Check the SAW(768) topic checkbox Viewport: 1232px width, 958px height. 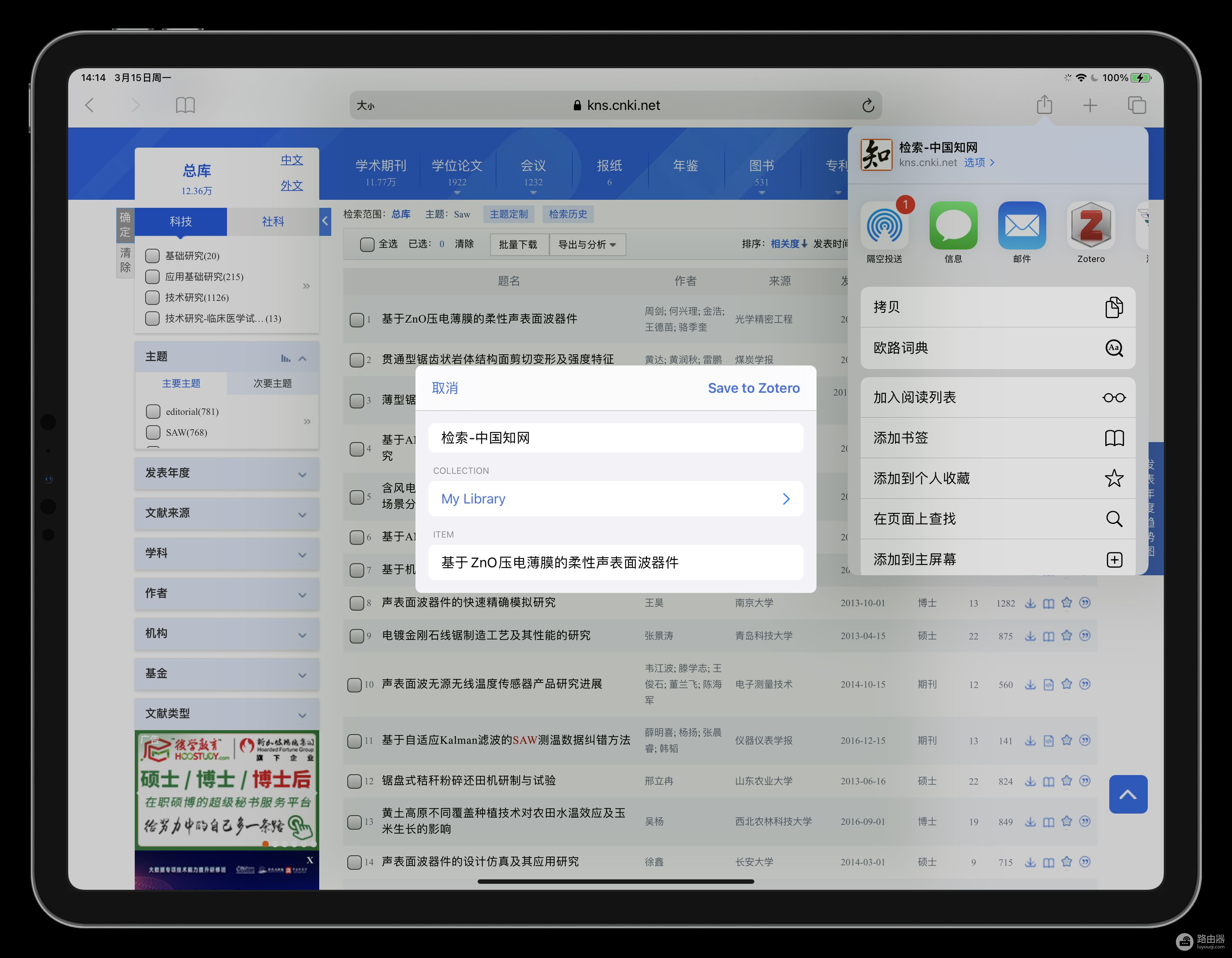[x=153, y=433]
